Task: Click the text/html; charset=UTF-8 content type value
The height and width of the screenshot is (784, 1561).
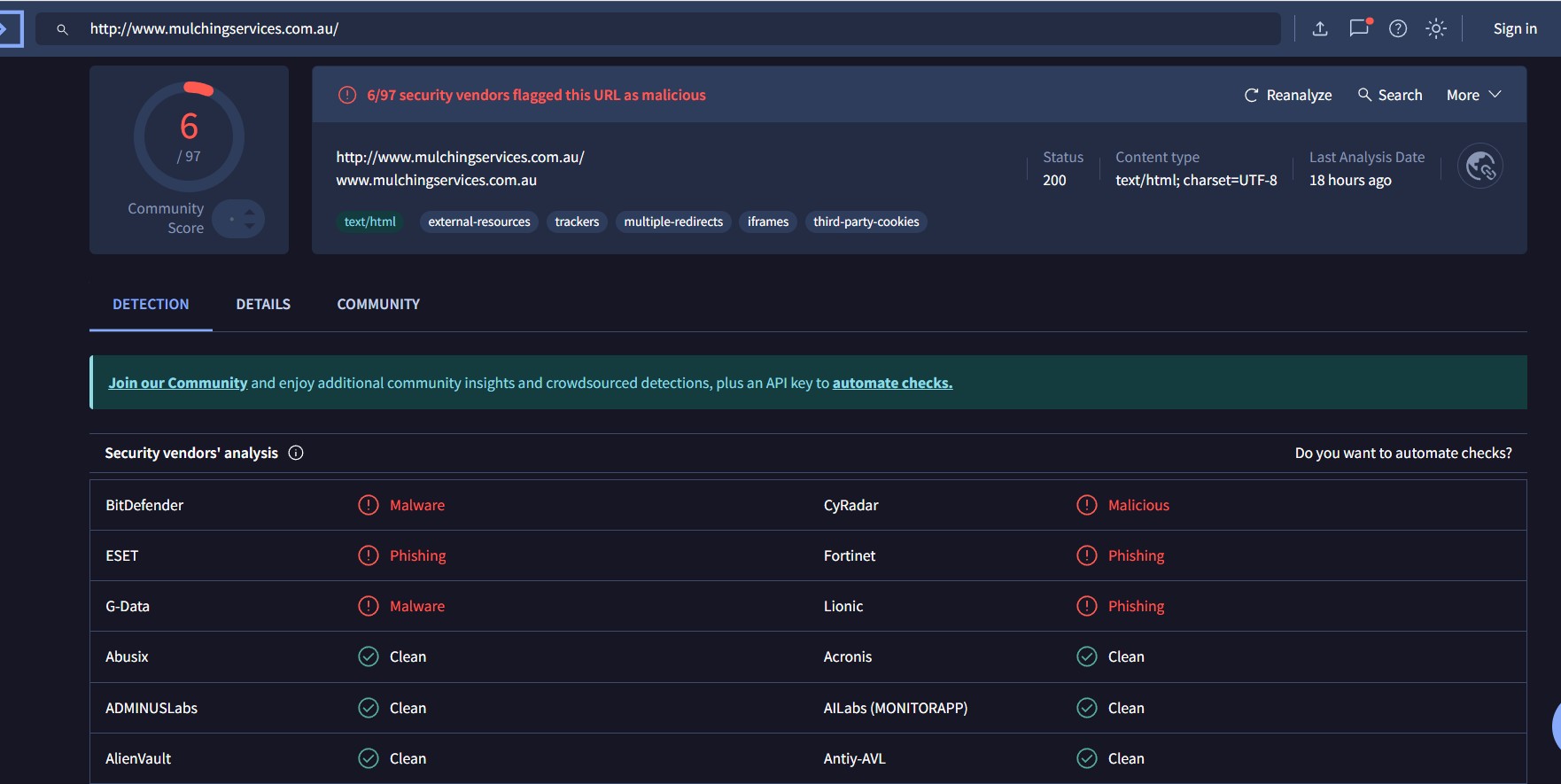Action: coord(1196,180)
